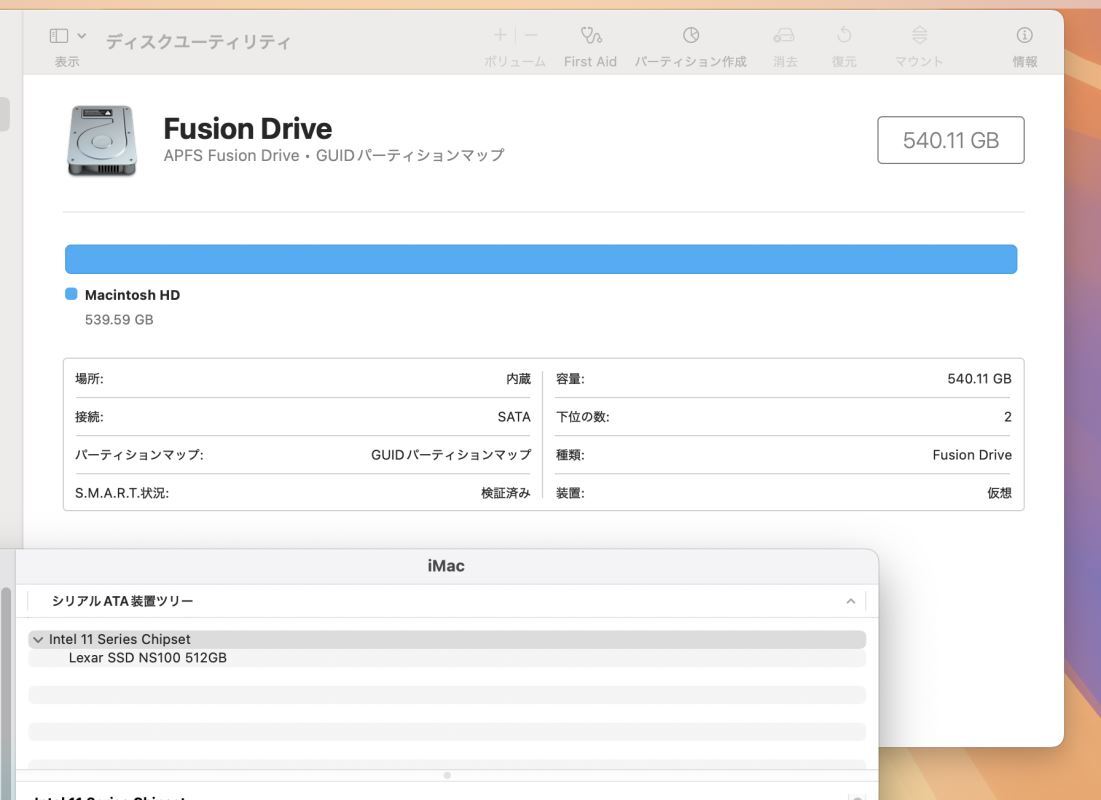Select Lexar SSD NS100 512GB entry
Image resolution: width=1101 pixels, height=800 pixels.
coord(147,658)
